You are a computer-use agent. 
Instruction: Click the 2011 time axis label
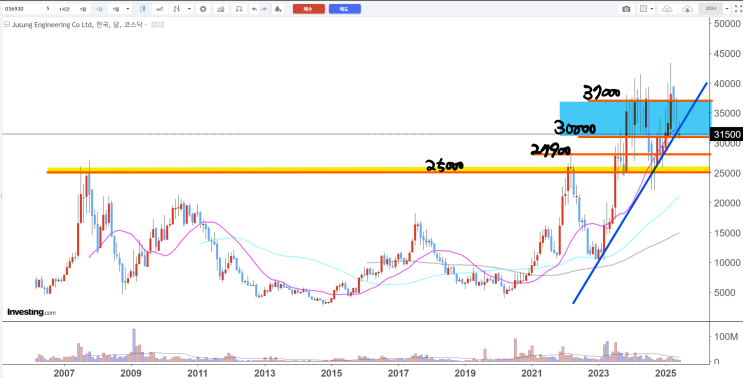point(198,372)
